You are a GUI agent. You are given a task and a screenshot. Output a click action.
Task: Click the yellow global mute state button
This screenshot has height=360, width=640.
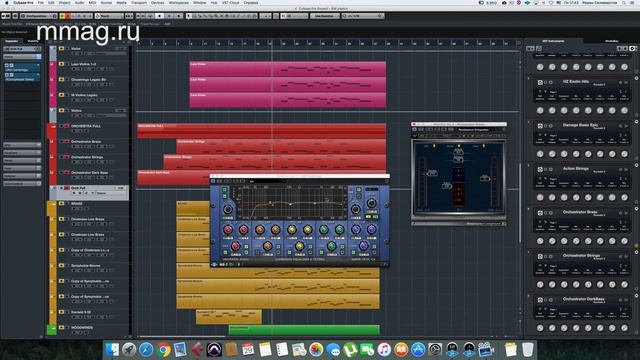coord(62,16)
